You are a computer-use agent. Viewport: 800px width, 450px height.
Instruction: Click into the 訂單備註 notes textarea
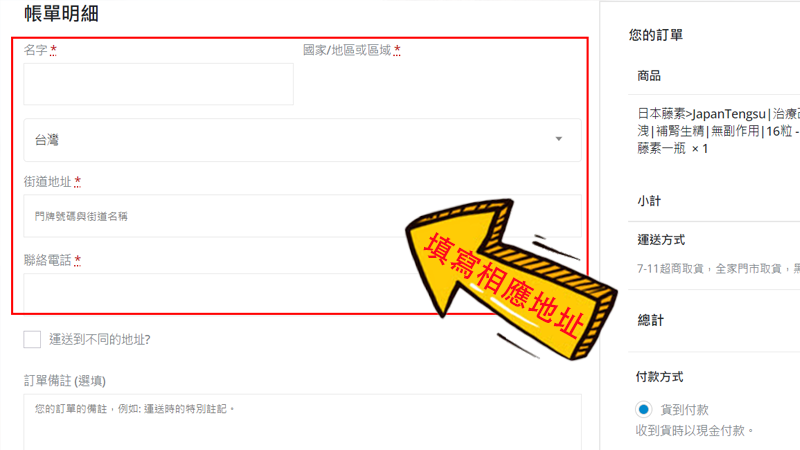click(x=302, y=421)
